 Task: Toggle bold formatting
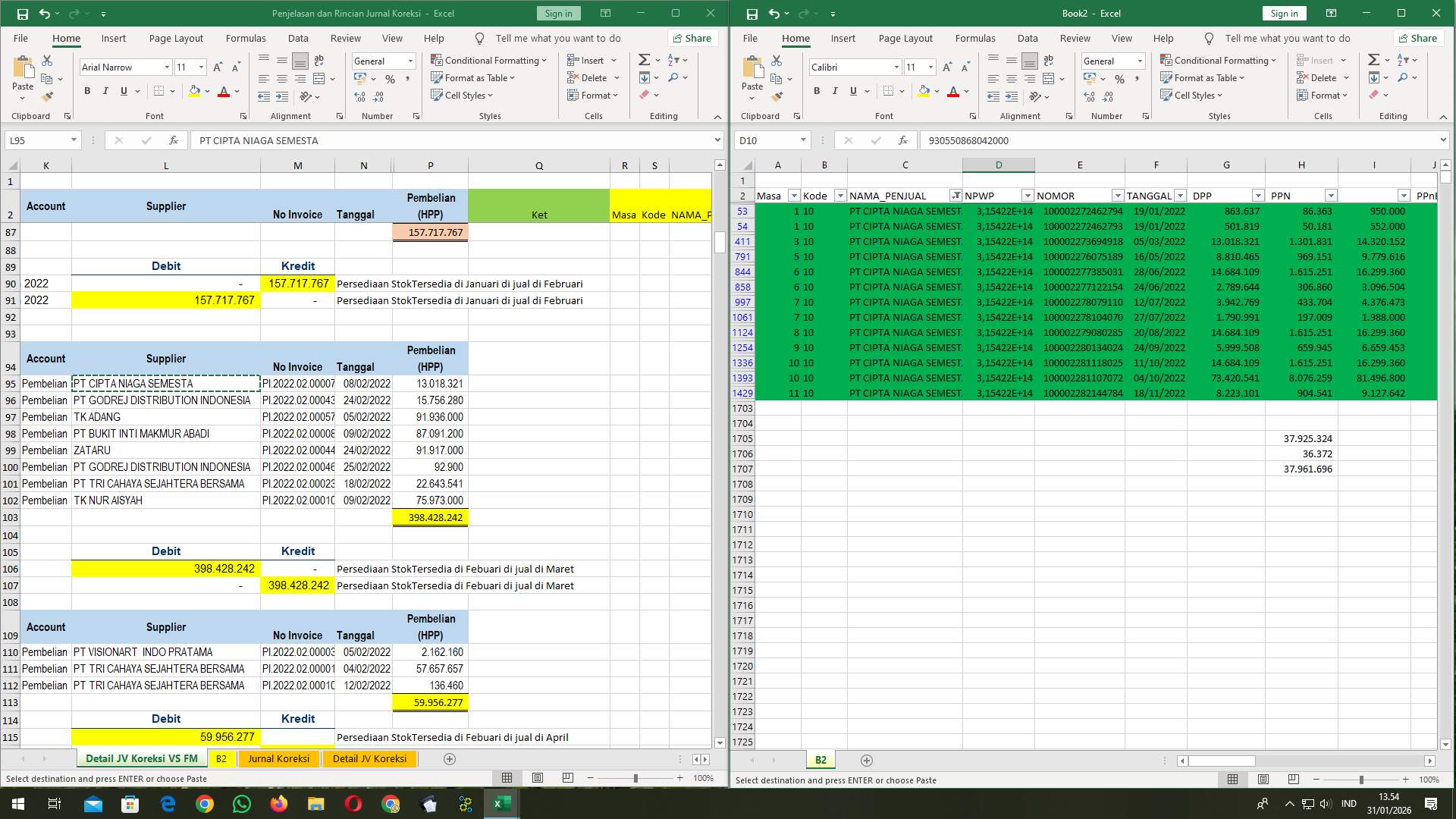coord(86,91)
